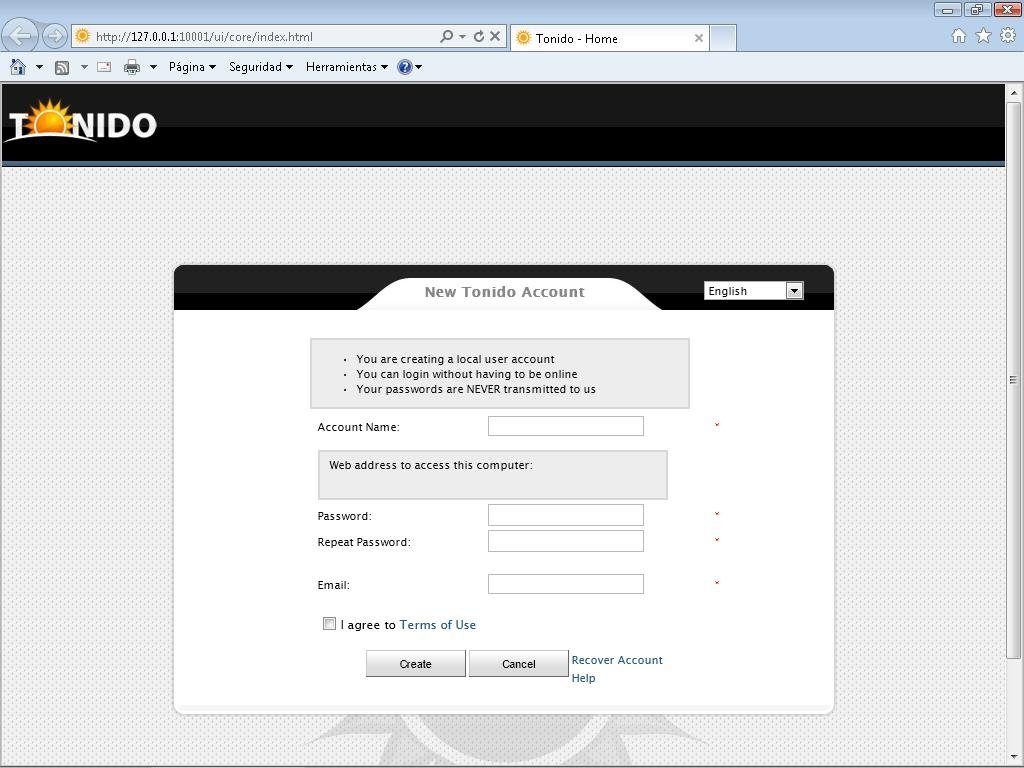Open a new blank tab

point(723,38)
